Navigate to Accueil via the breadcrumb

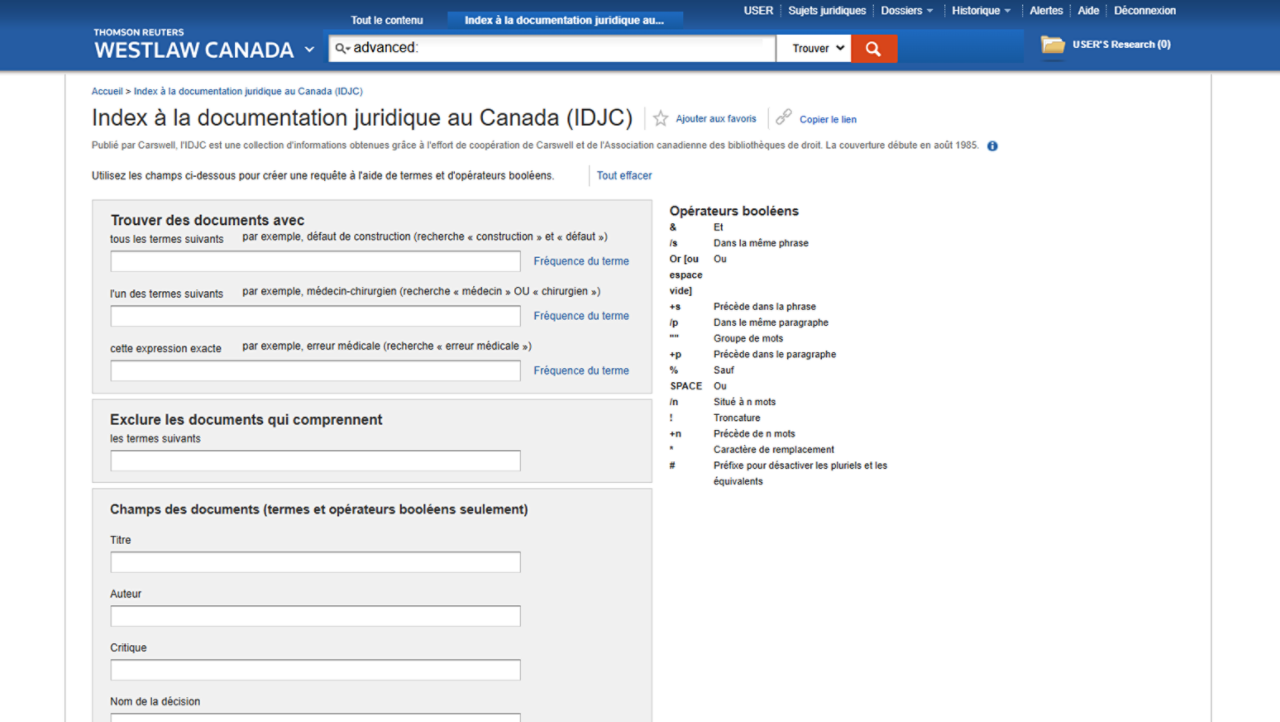(106, 91)
